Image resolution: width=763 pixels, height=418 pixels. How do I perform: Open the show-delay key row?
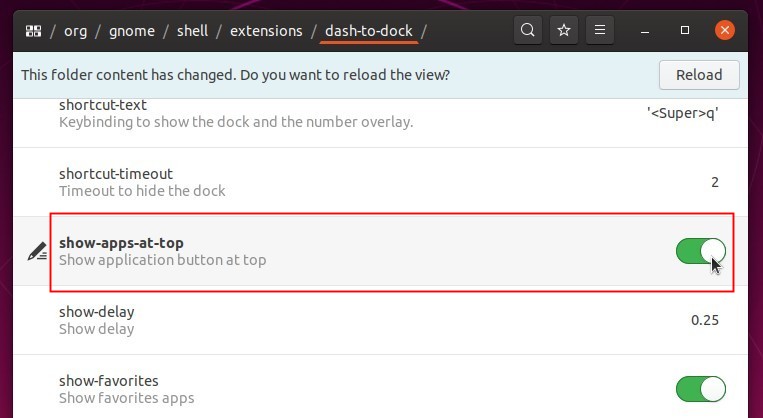[381, 320]
